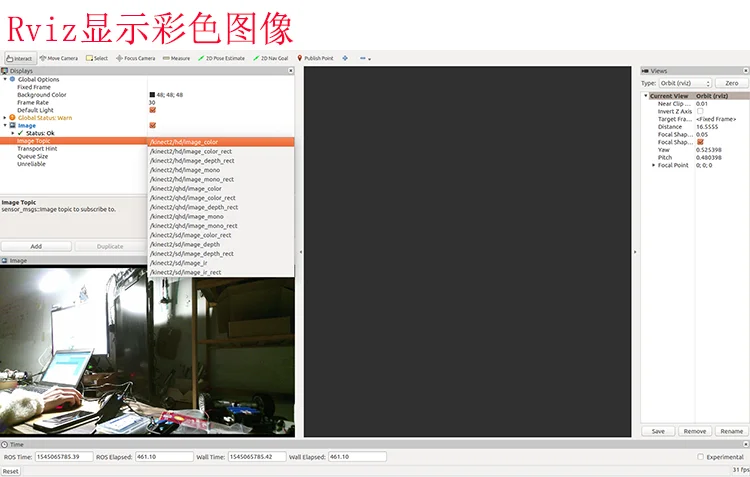Select the Image Topic property row

pos(74,141)
